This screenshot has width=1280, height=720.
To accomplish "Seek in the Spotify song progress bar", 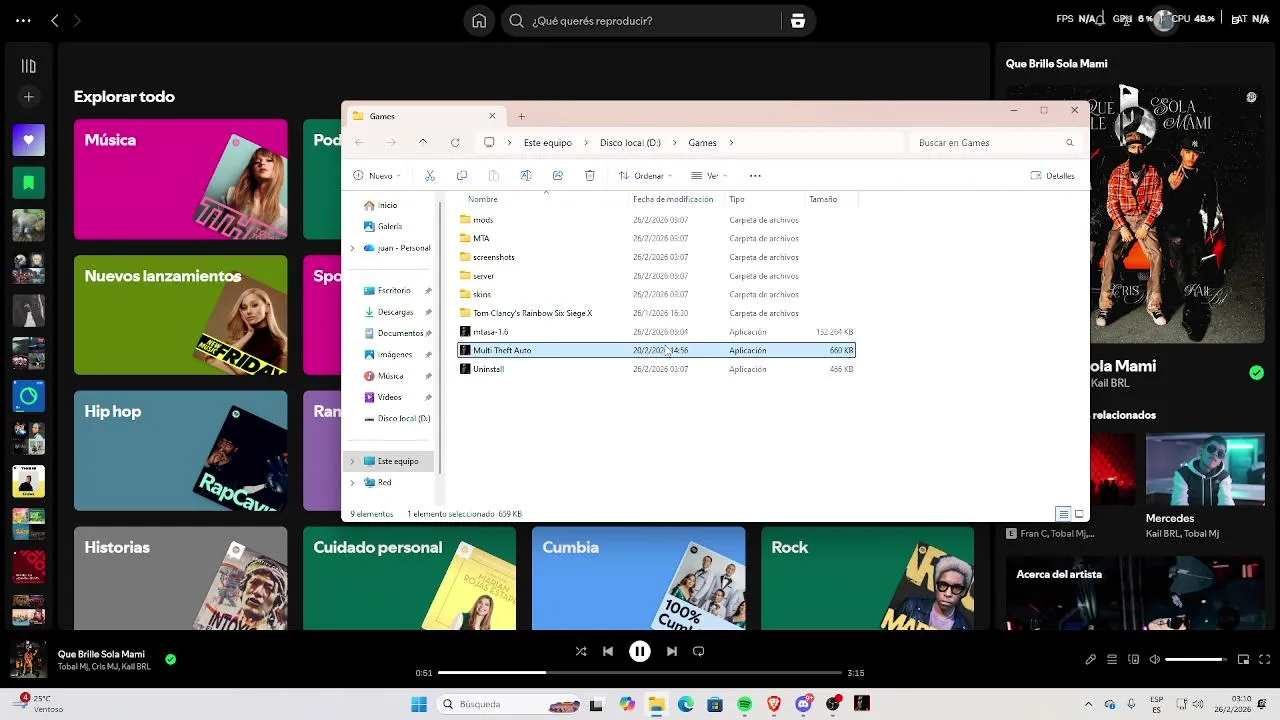I will tap(640, 673).
